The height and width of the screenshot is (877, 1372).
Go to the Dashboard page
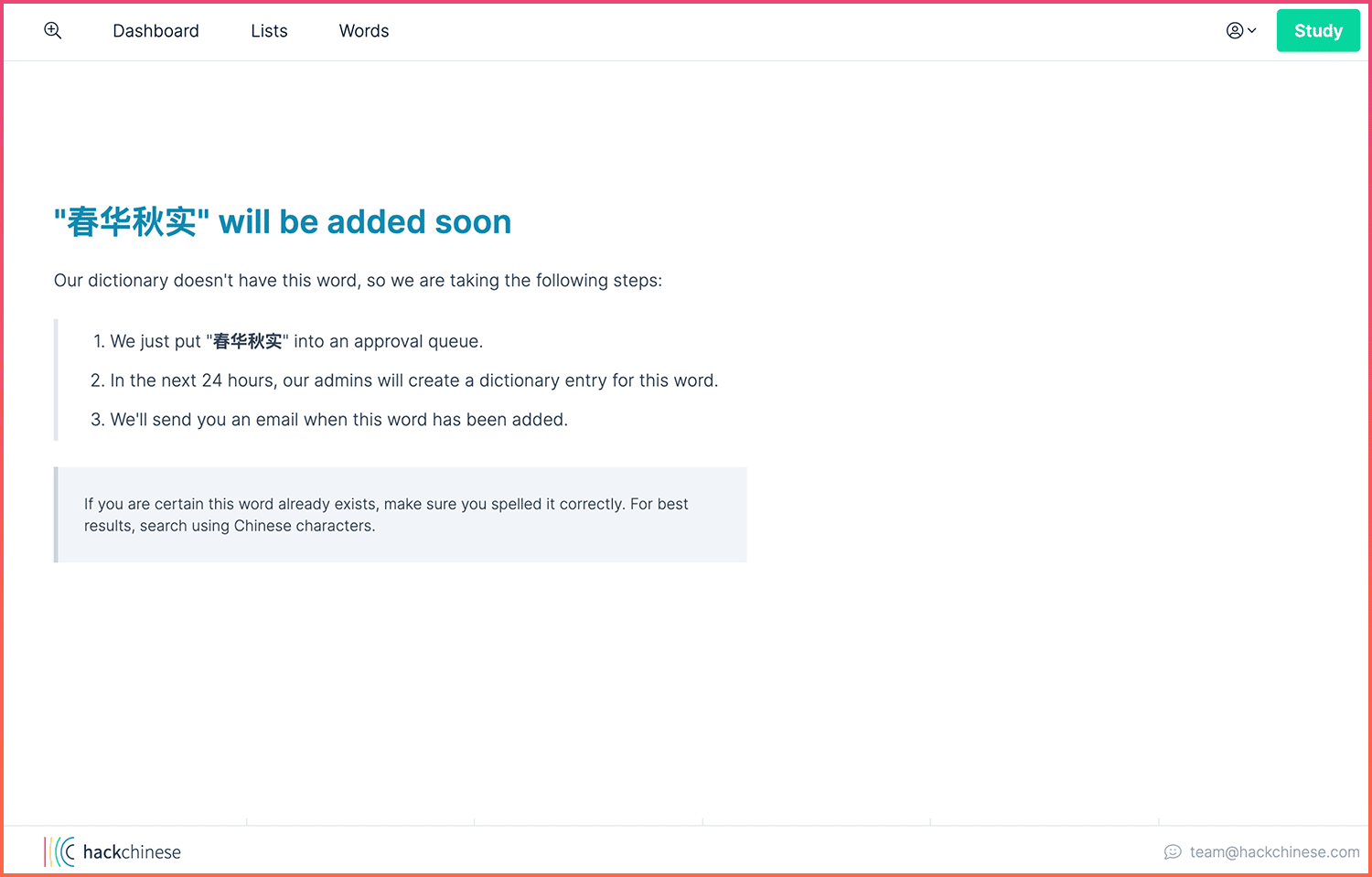tap(155, 31)
